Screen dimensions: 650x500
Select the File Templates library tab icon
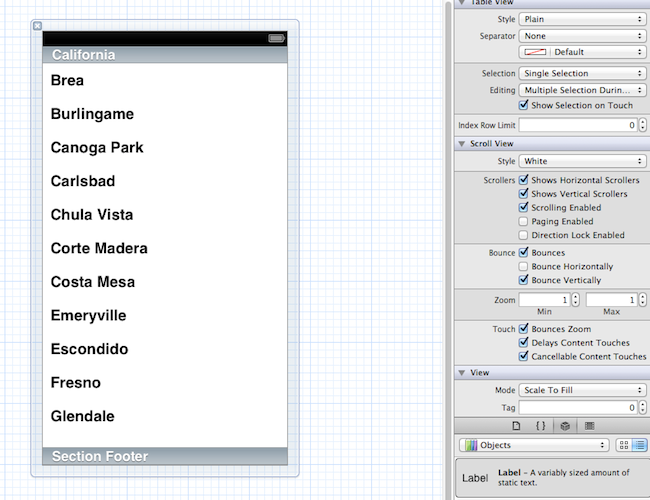click(x=516, y=426)
